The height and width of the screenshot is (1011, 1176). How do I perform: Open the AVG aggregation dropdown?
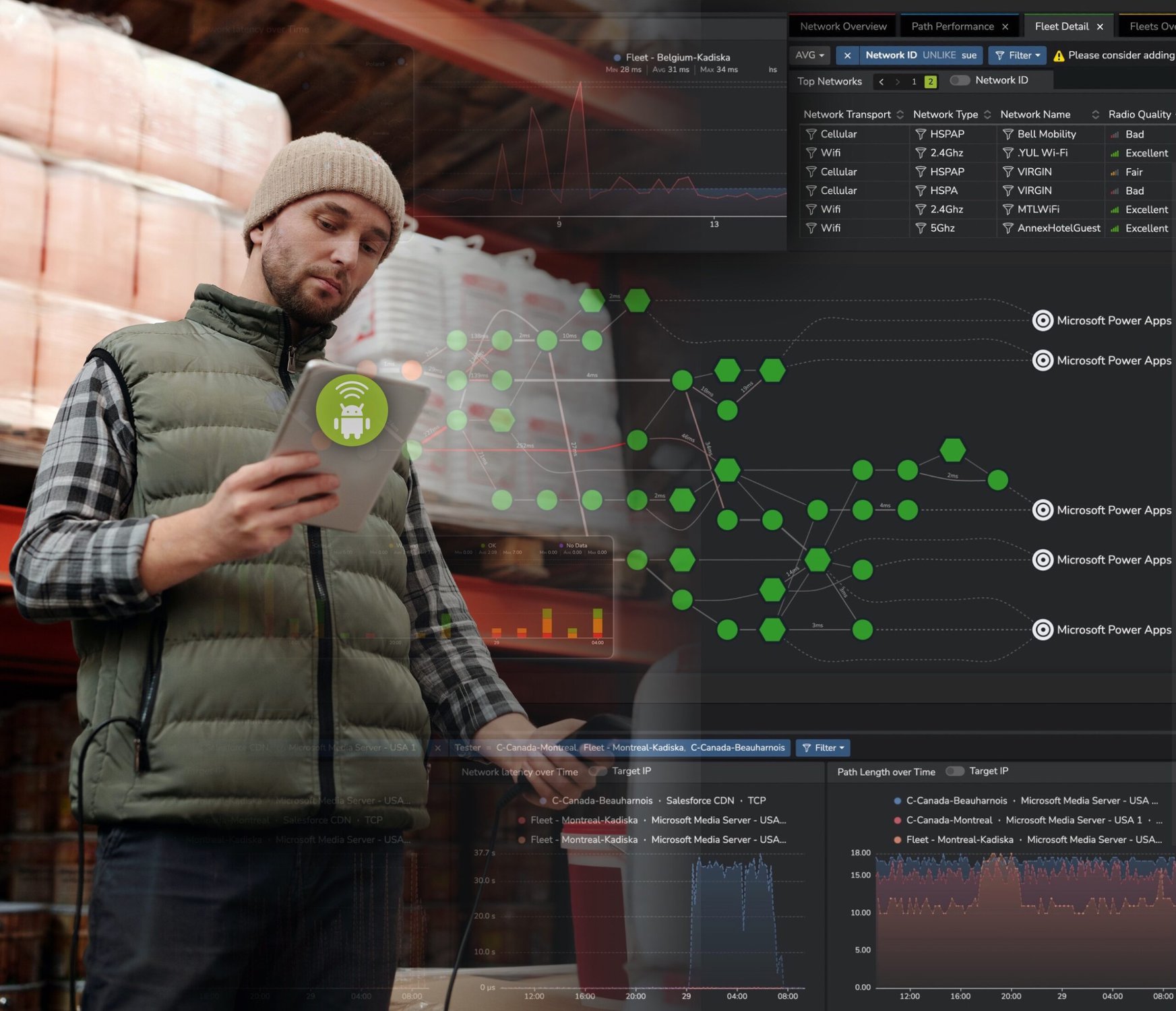click(x=809, y=55)
